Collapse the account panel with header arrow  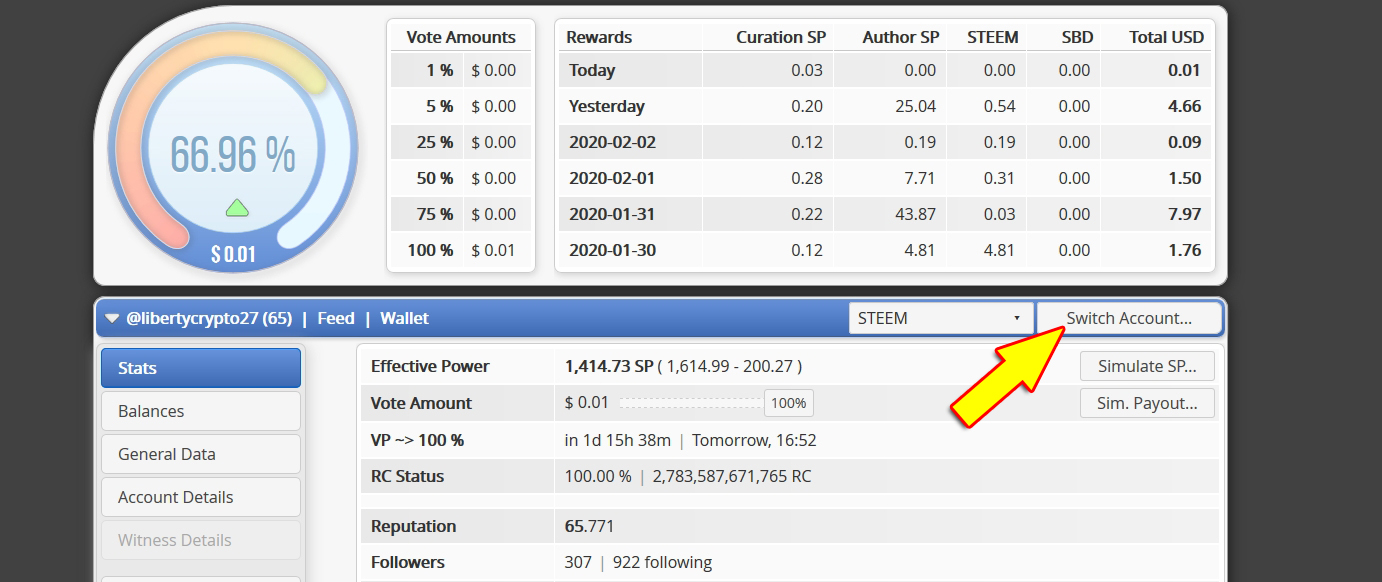click(x=112, y=319)
